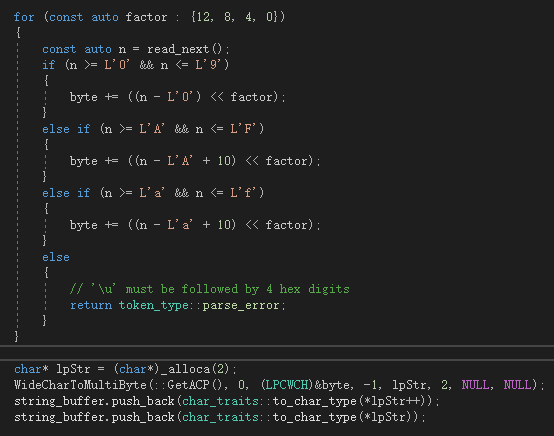This screenshot has height=436, width=554.
Task: Click the 'for' keyword starting the loop
Action: [24, 17]
